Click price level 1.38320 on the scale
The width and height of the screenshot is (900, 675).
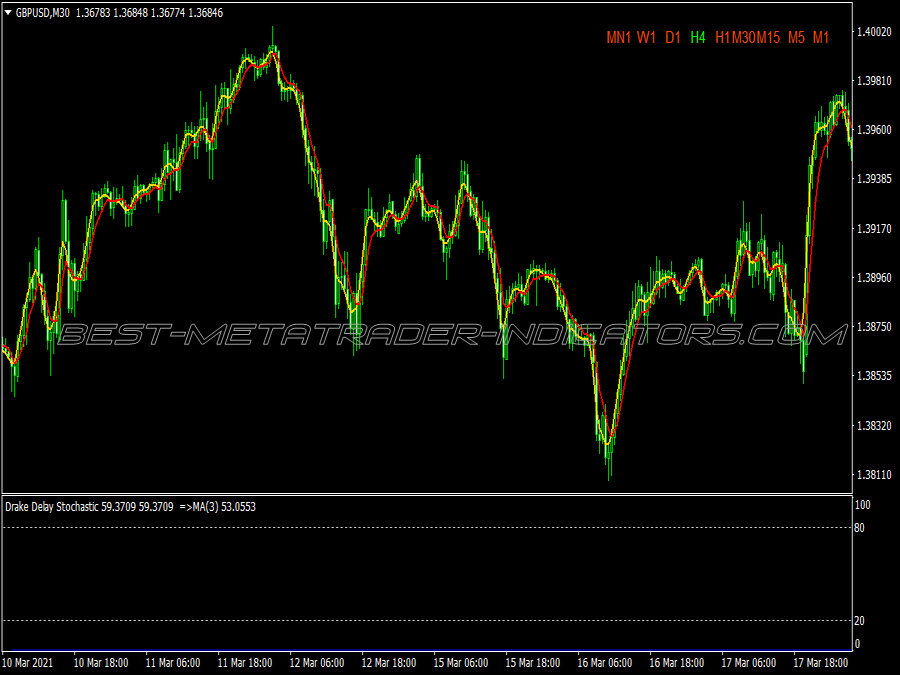(x=874, y=426)
